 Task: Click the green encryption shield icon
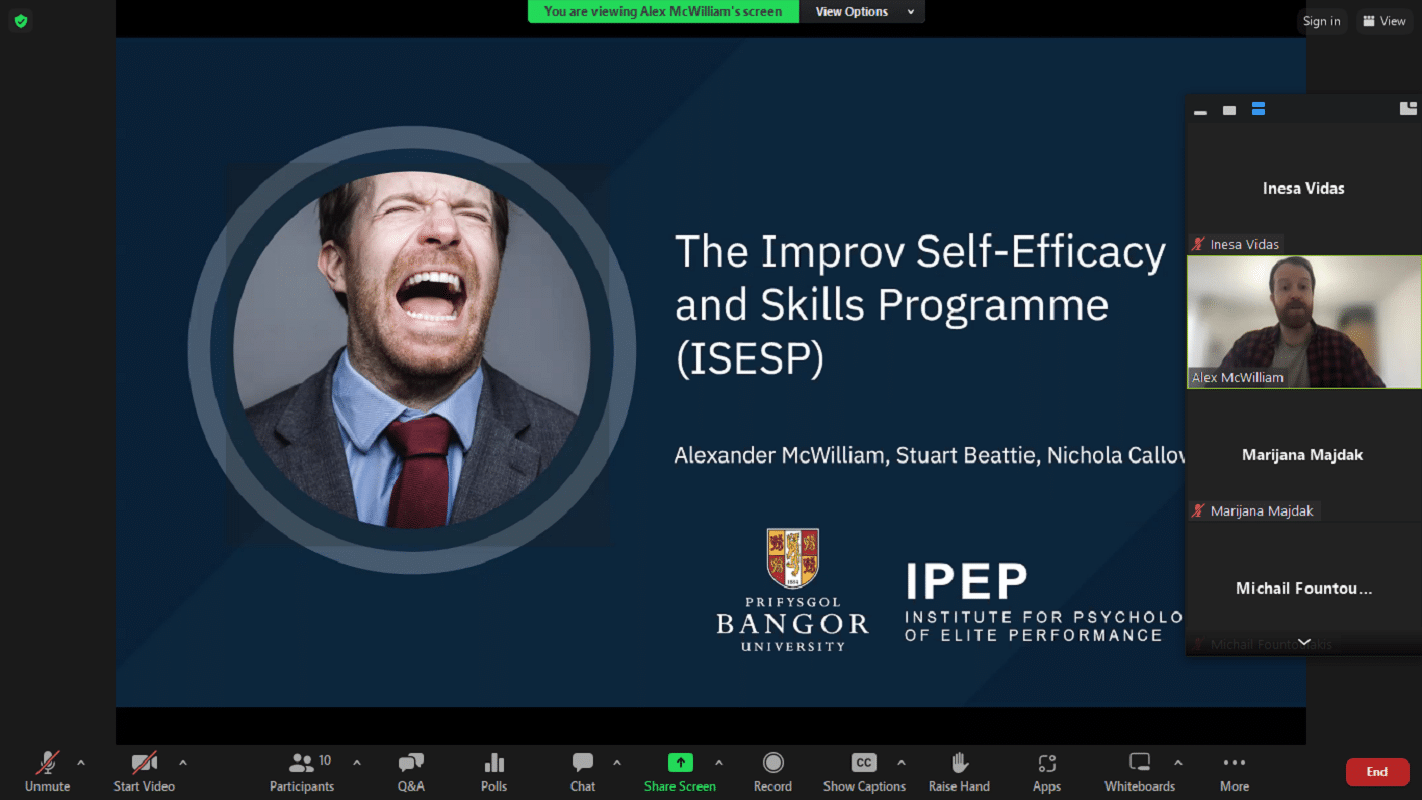[x=21, y=21]
